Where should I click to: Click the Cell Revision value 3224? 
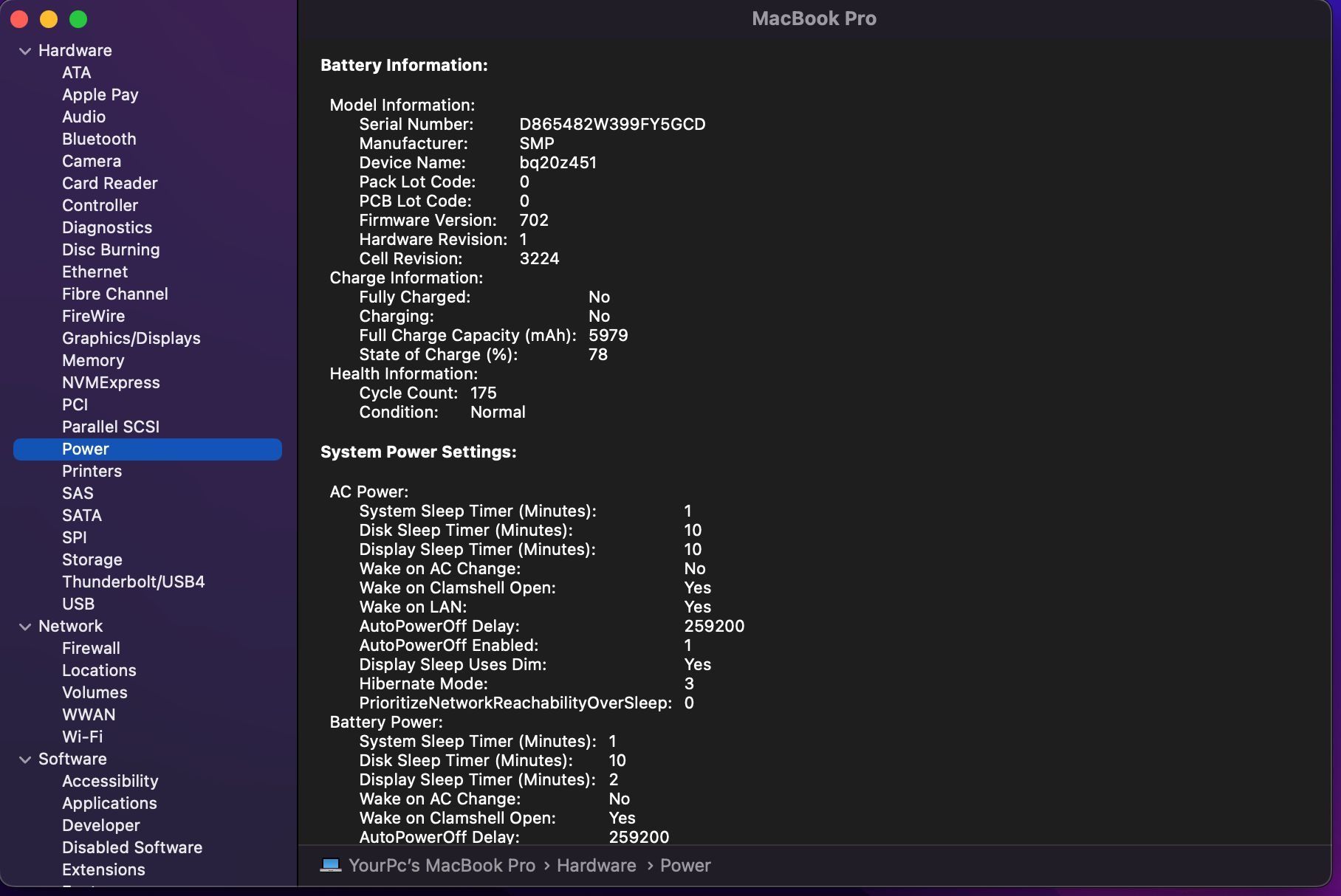point(539,258)
